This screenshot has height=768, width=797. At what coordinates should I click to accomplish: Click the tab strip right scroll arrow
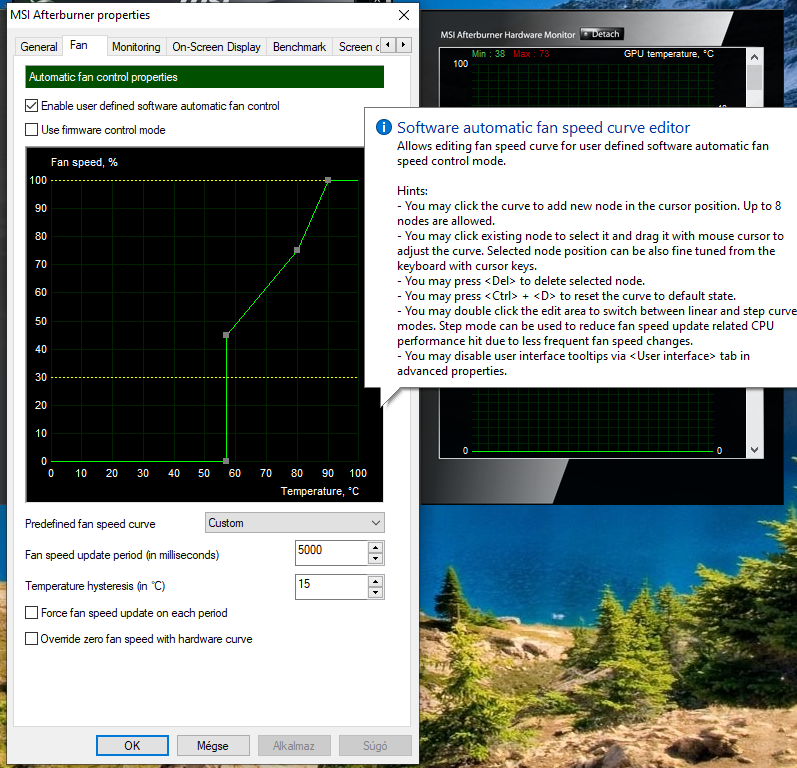pyautogui.click(x=404, y=45)
